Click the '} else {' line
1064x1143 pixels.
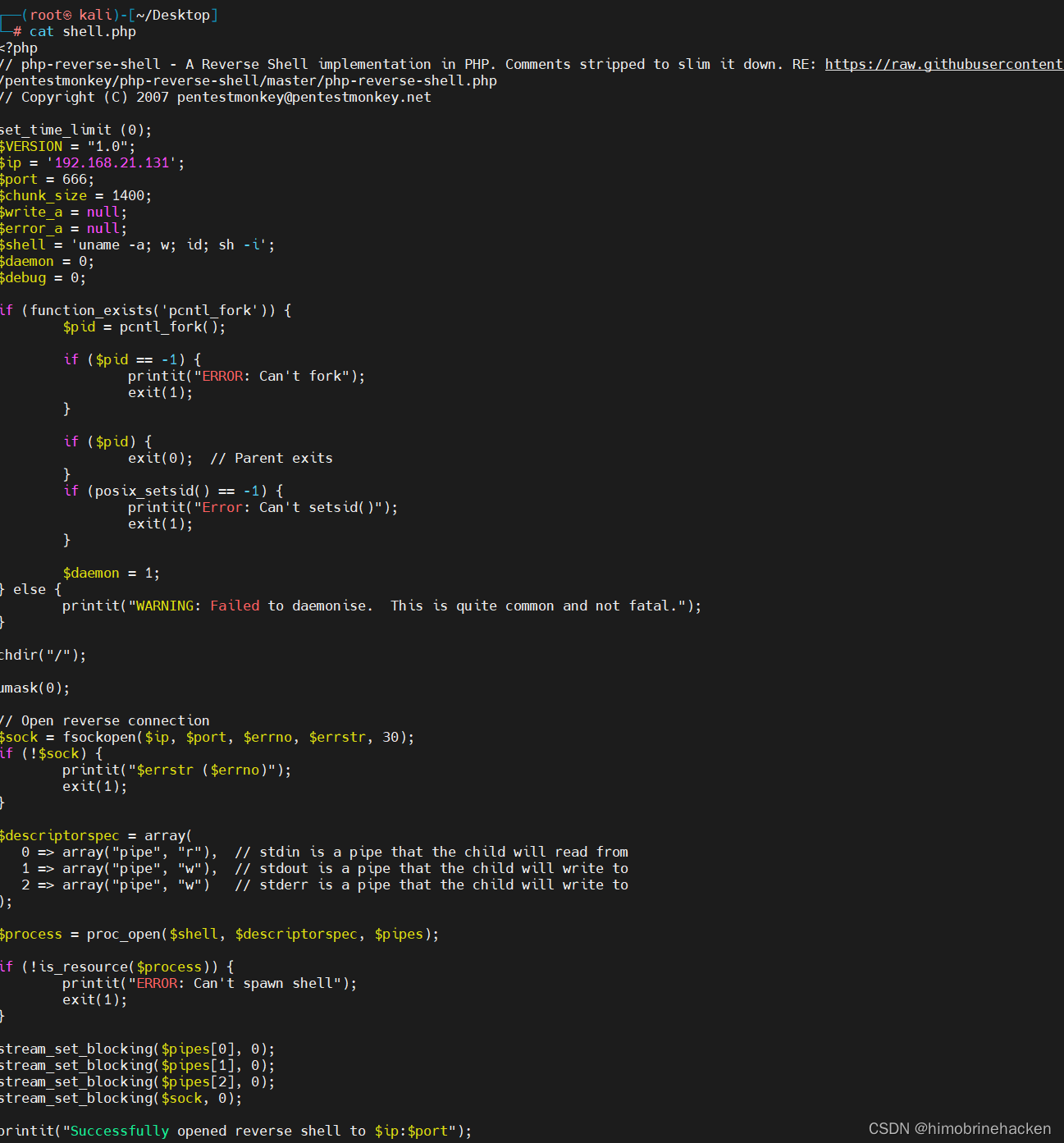tap(30, 589)
